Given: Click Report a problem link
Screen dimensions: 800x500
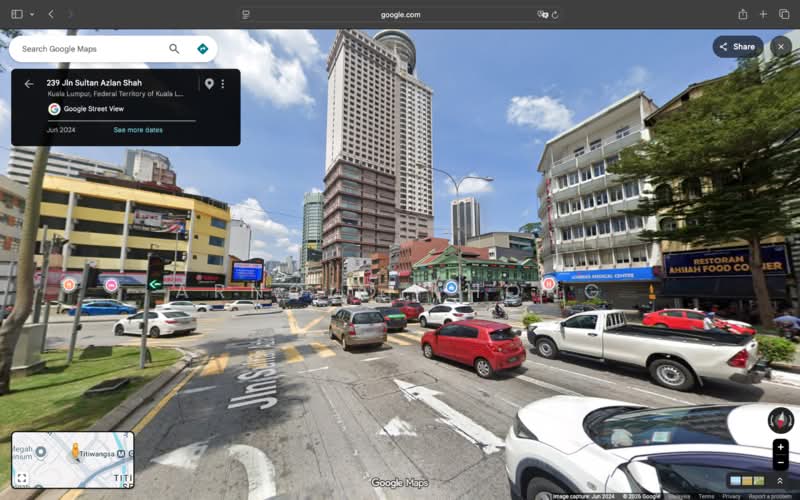Looking at the screenshot, I should (x=771, y=496).
